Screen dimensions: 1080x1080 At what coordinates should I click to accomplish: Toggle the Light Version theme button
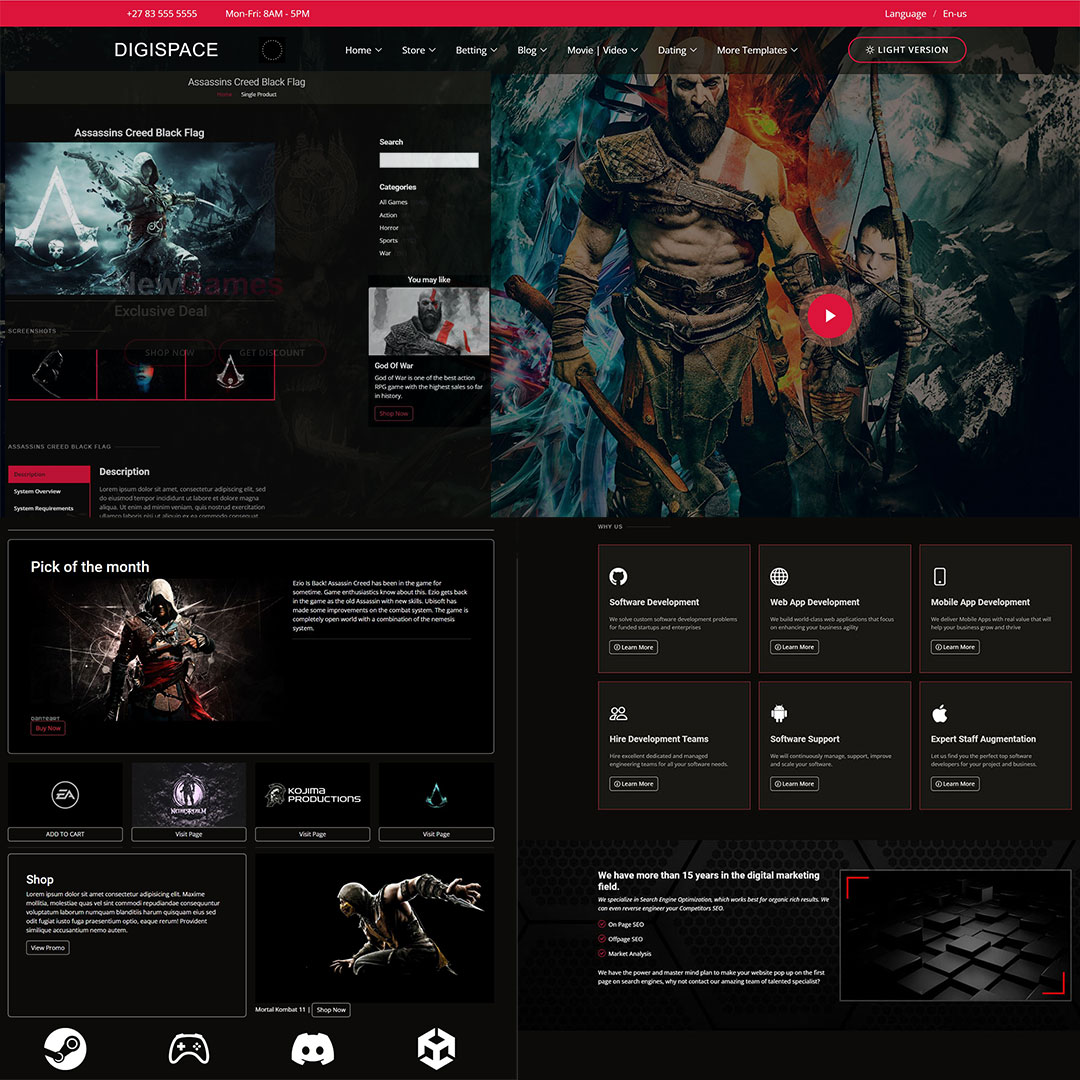pos(906,50)
